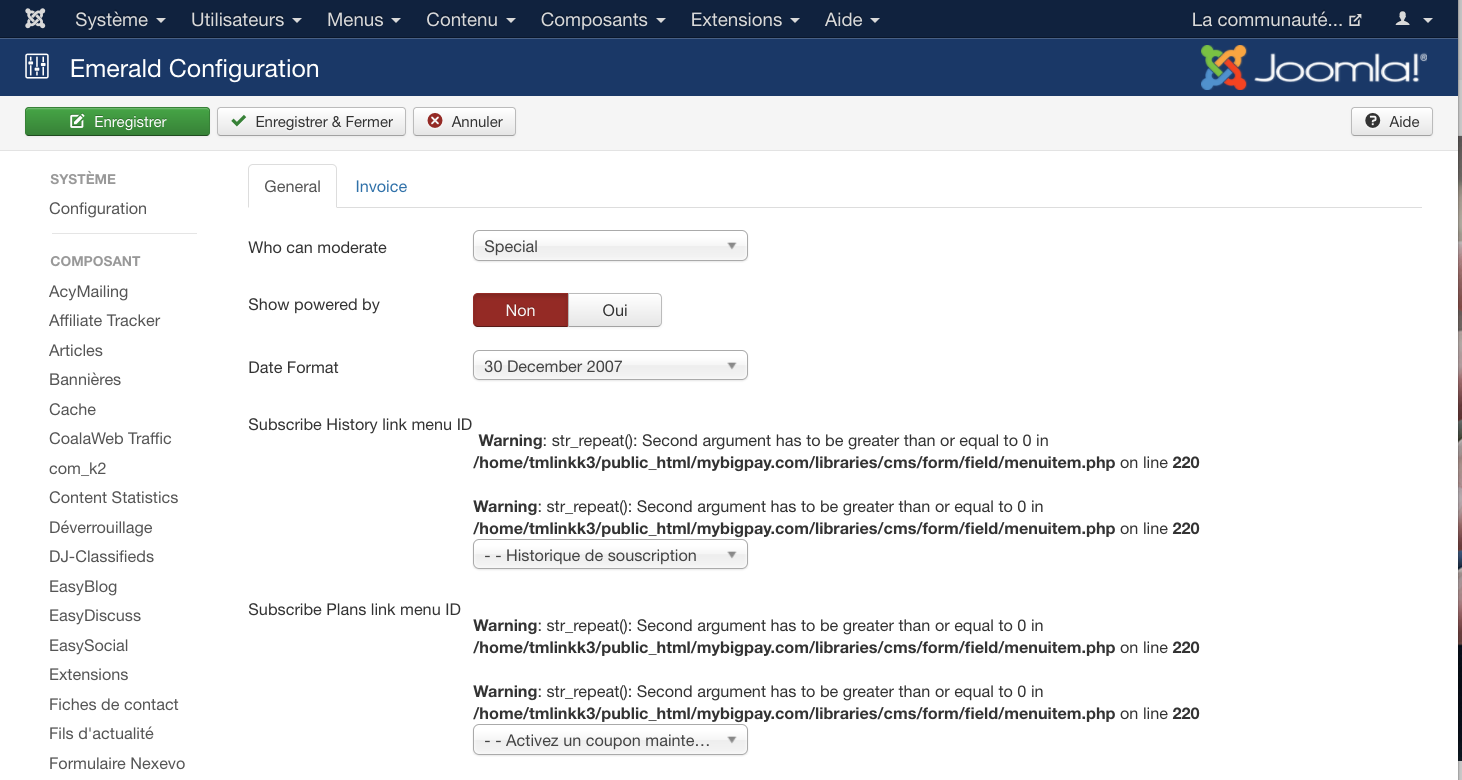This screenshot has width=1462, height=780.
Task: Open EasyBlog in sidebar
Action: [83, 586]
